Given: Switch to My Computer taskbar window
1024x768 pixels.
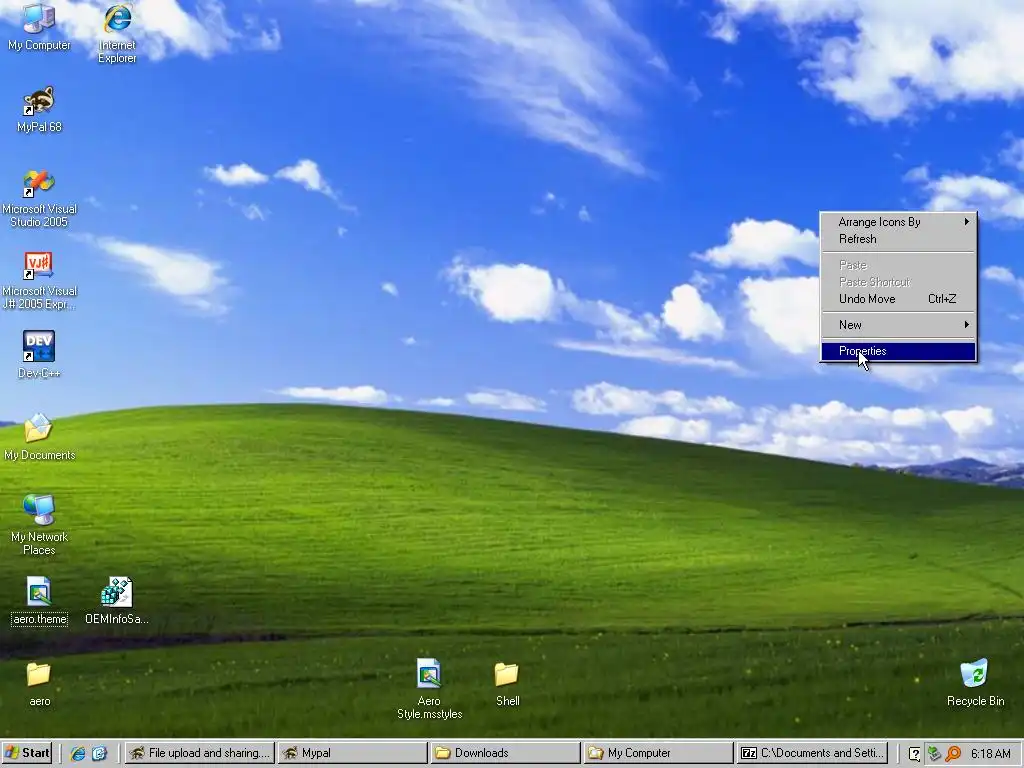Looking at the screenshot, I should 658,753.
